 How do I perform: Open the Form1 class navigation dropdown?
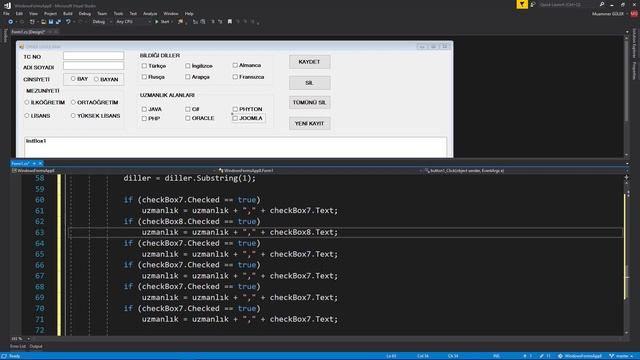(319, 171)
